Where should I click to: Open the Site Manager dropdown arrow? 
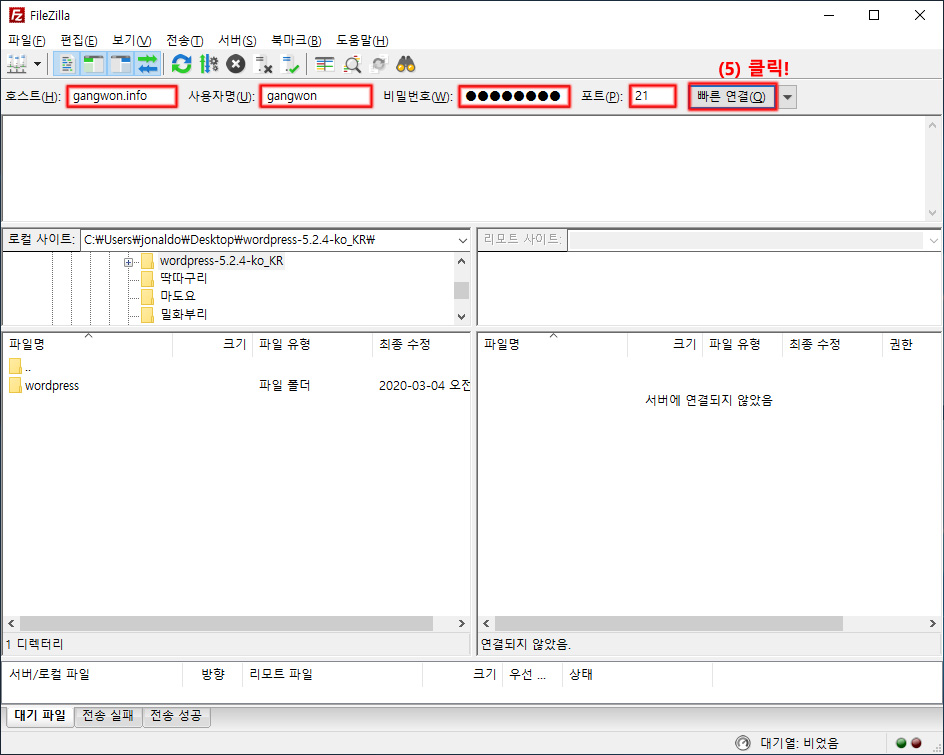pyautogui.click(x=37, y=64)
